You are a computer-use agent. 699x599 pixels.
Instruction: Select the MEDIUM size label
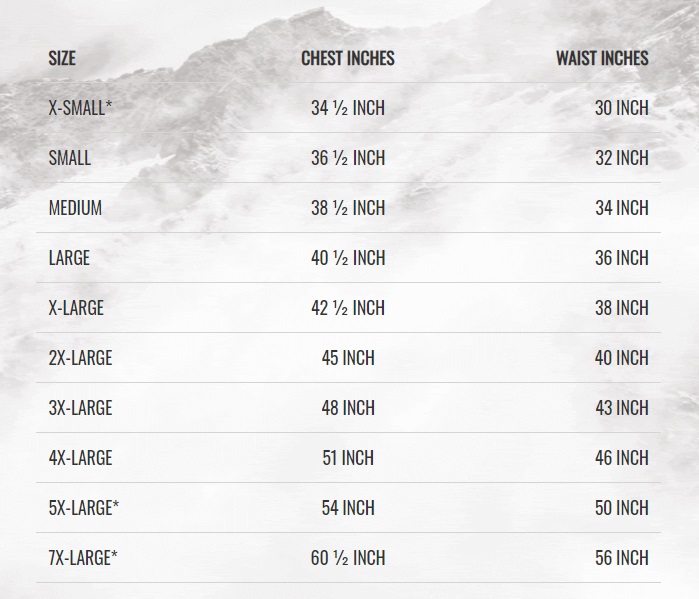click(75, 208)
